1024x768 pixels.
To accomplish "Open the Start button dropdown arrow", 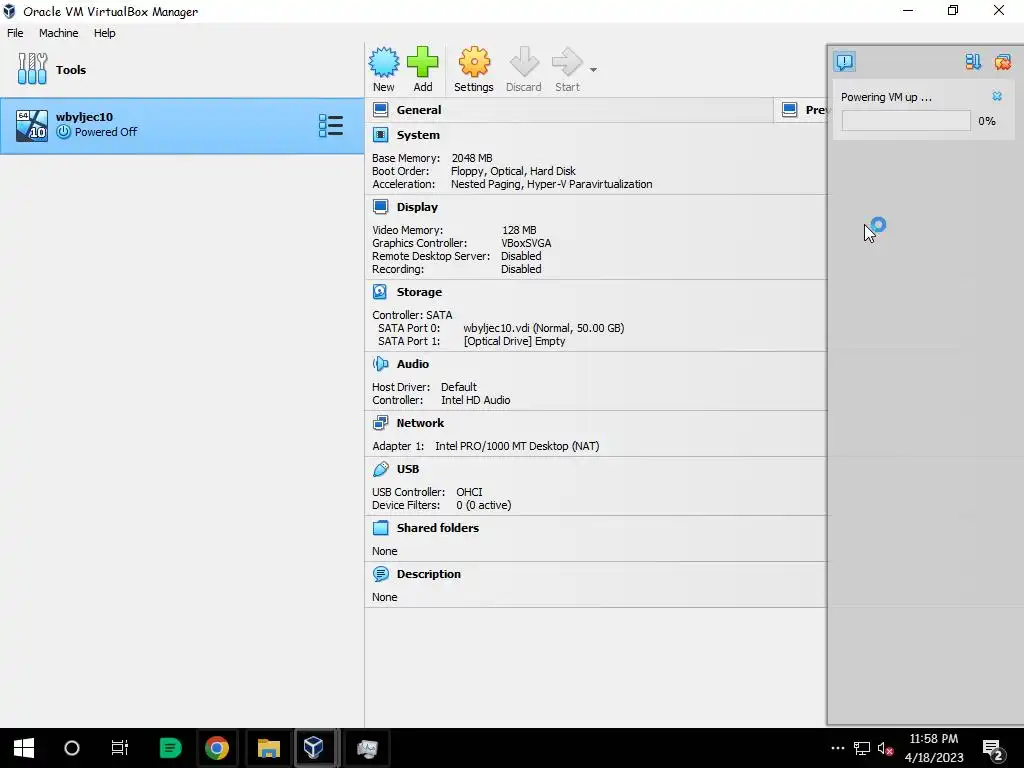I will (x=593, y=69).
